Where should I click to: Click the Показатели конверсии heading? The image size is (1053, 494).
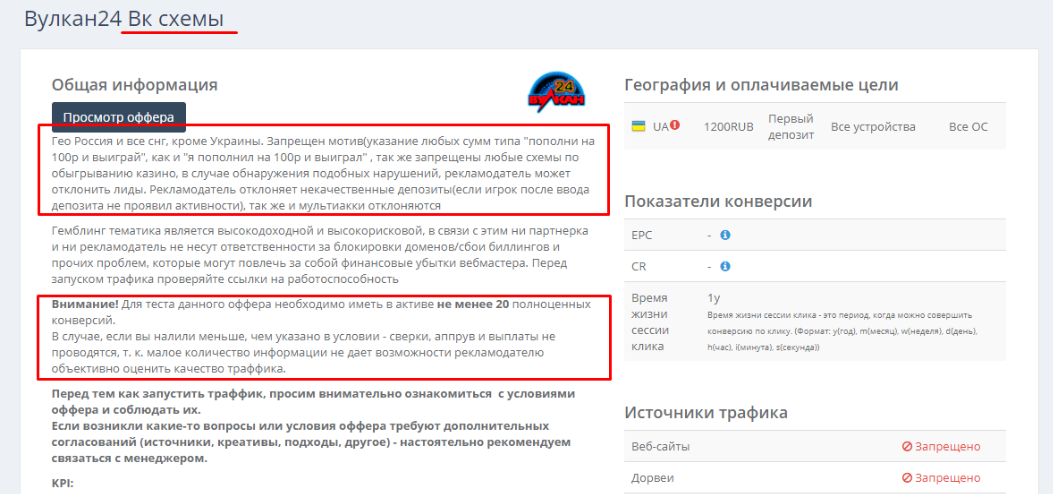[718, 201]
